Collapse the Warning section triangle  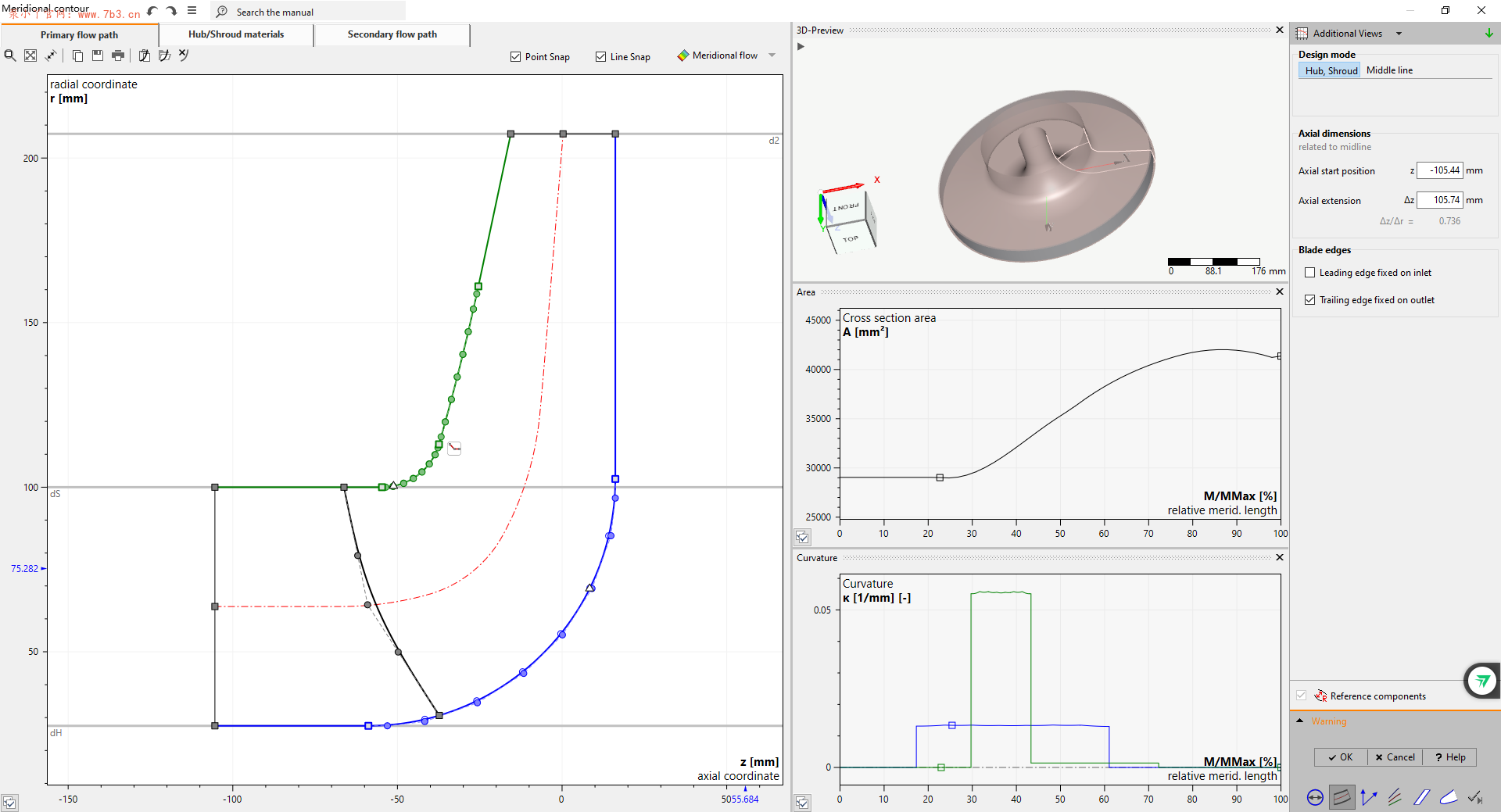click(x=1300, y=721)
